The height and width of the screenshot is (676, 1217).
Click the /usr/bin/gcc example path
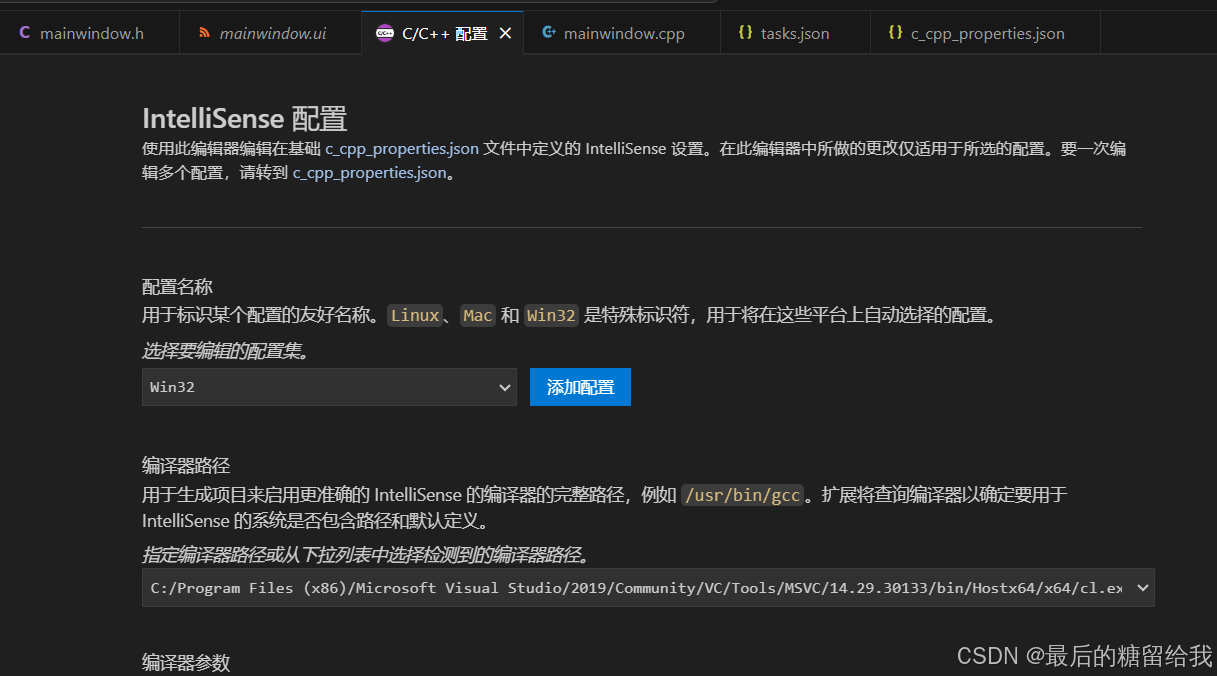[x=742, y=495]
